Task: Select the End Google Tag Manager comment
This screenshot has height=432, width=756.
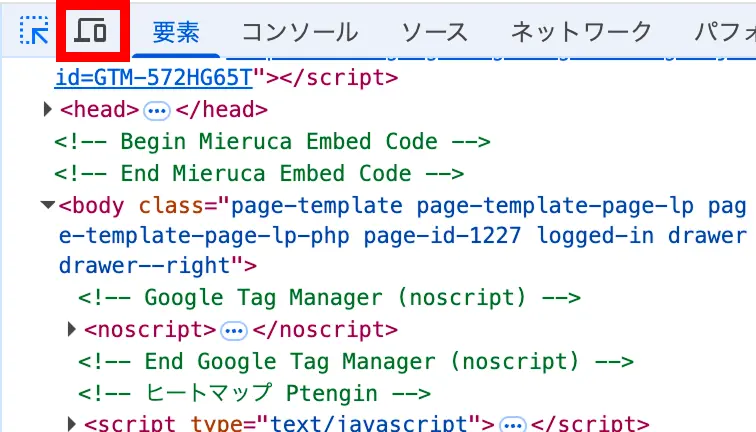Action: click(x=356, y=362)
